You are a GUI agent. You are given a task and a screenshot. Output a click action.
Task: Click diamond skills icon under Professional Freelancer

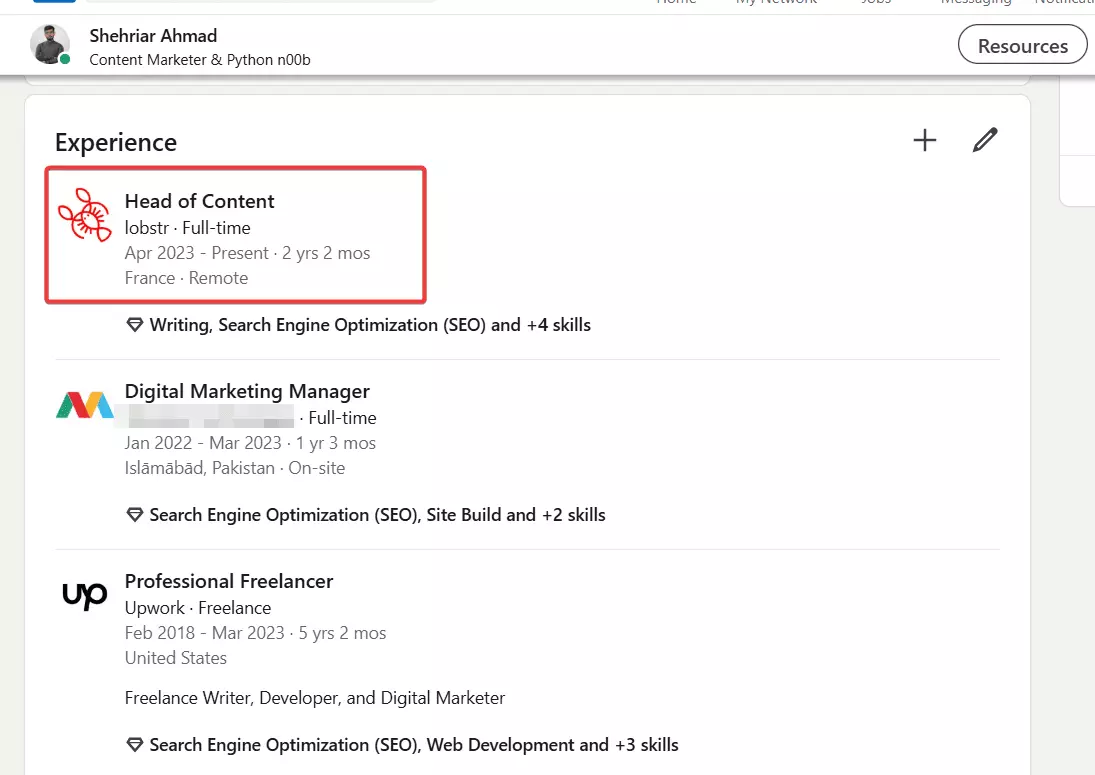[x=135, y=745]
